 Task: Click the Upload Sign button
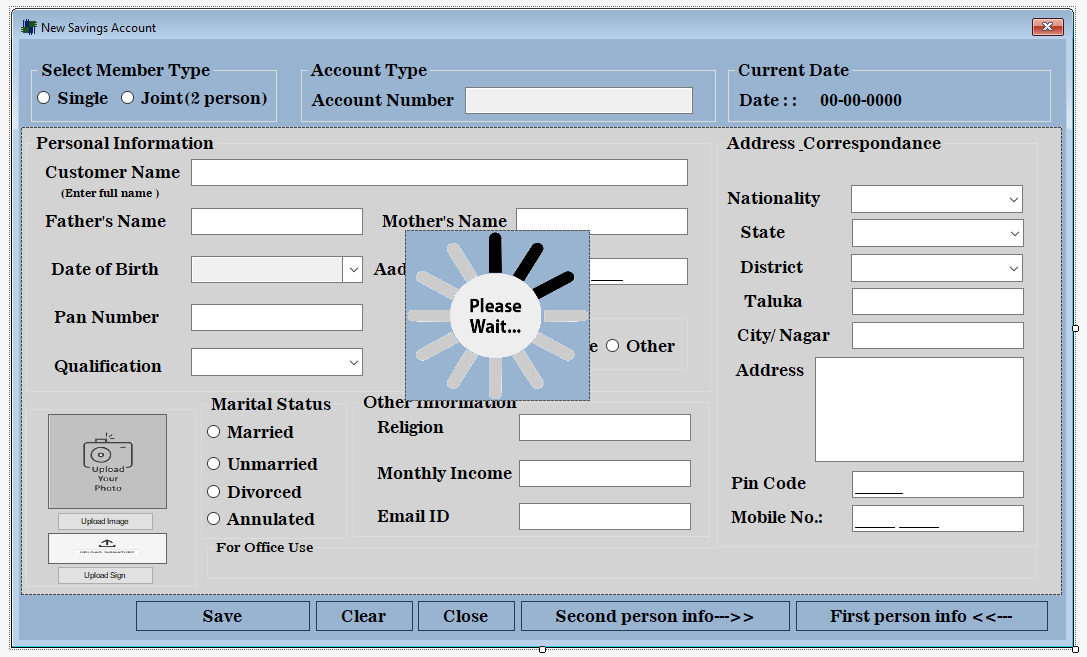(x=105, y=575)
